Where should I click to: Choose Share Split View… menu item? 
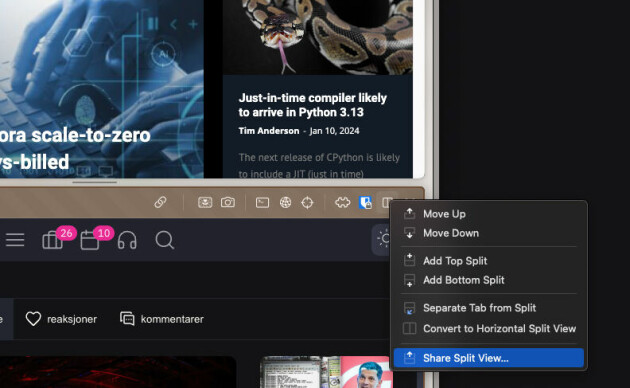point(489,358)
